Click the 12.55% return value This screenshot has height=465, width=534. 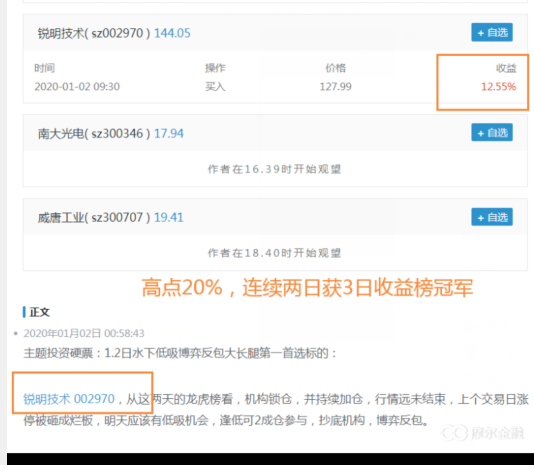(499, 87)
